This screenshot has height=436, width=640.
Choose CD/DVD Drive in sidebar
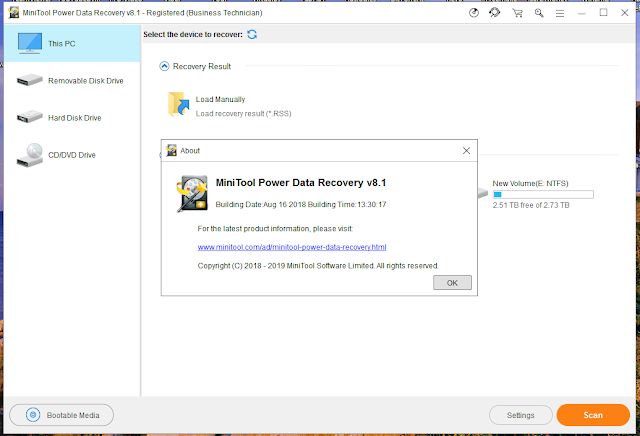click(x=72, y=155)
